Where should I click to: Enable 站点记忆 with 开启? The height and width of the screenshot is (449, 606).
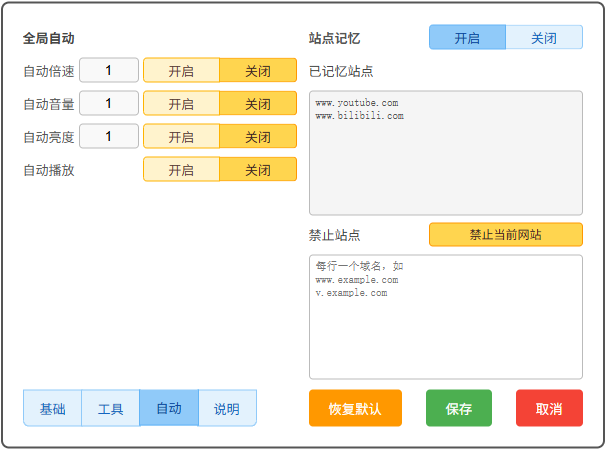point(467,37)
